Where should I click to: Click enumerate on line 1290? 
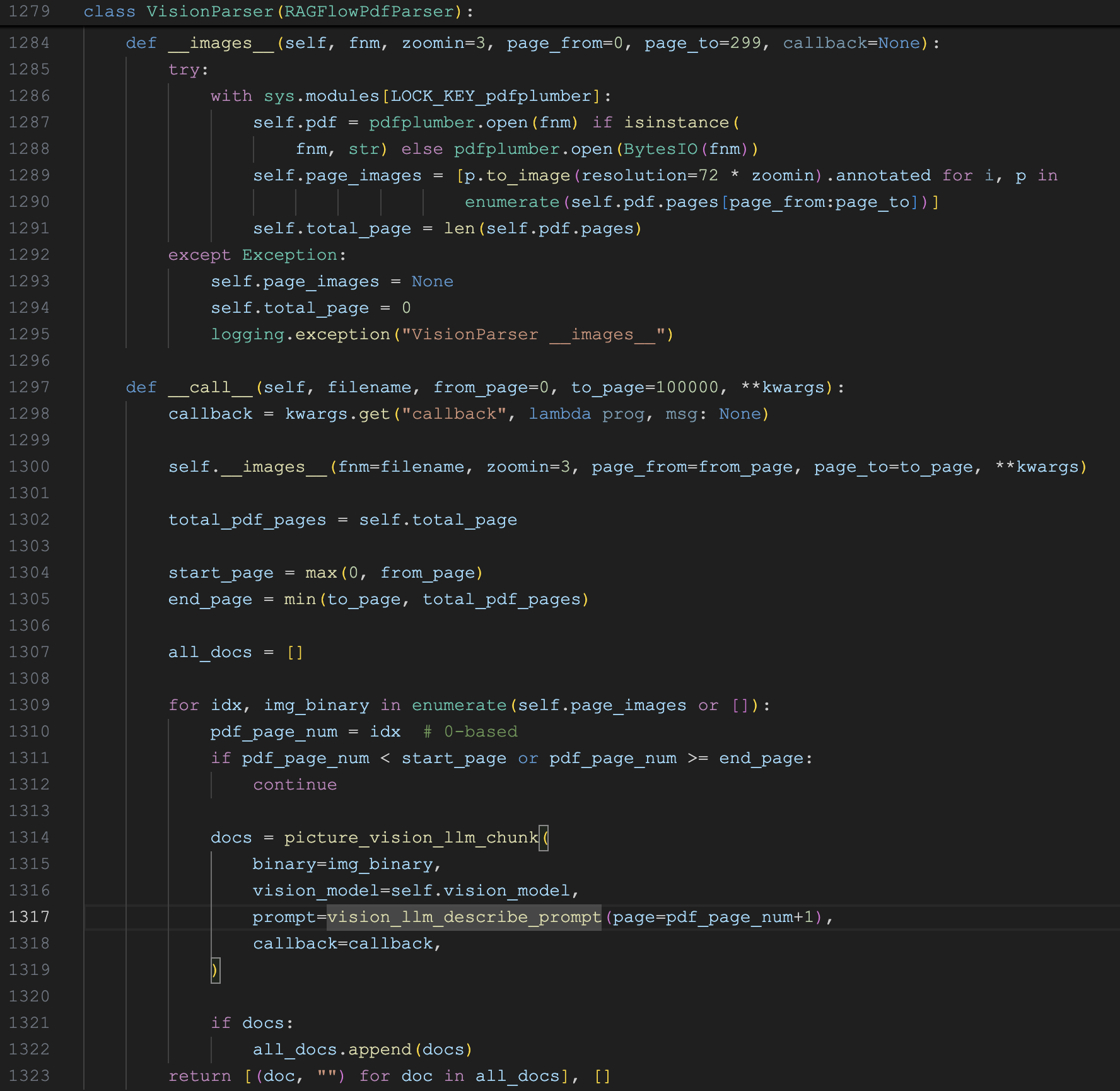pos(512,202)
